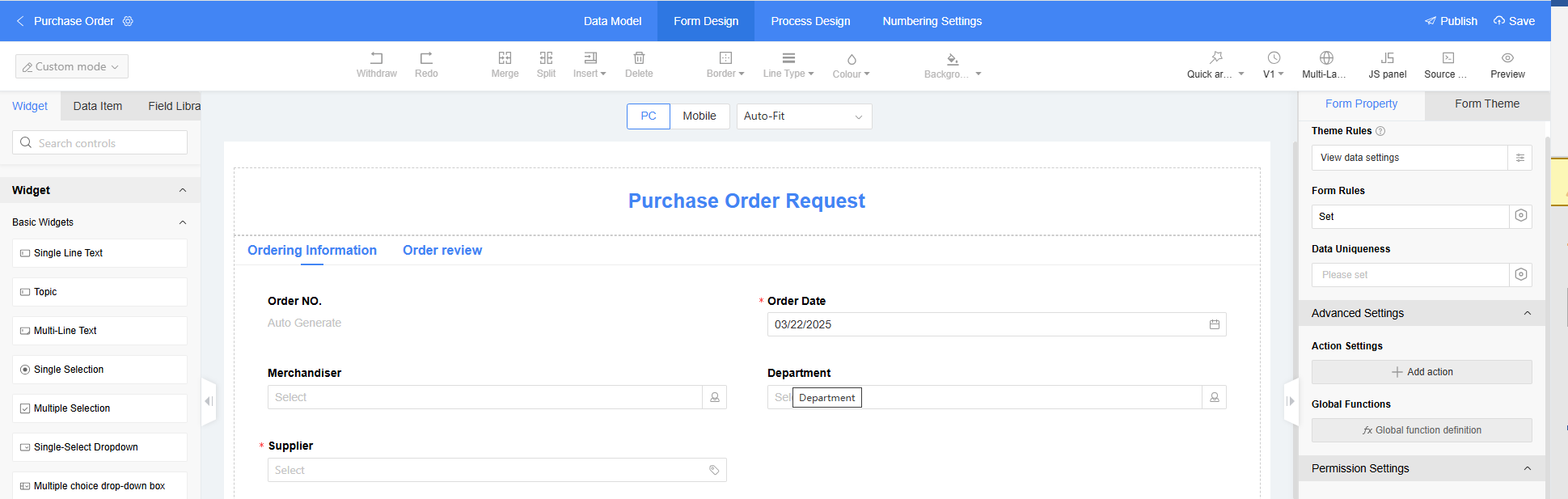The image size is (1568, 499).
Task: Click the Withdraw undo icon
Action: point(376,59)
